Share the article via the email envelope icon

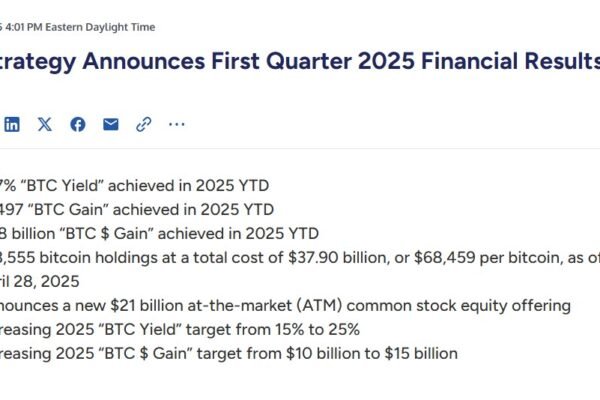(x=111, y=124)
